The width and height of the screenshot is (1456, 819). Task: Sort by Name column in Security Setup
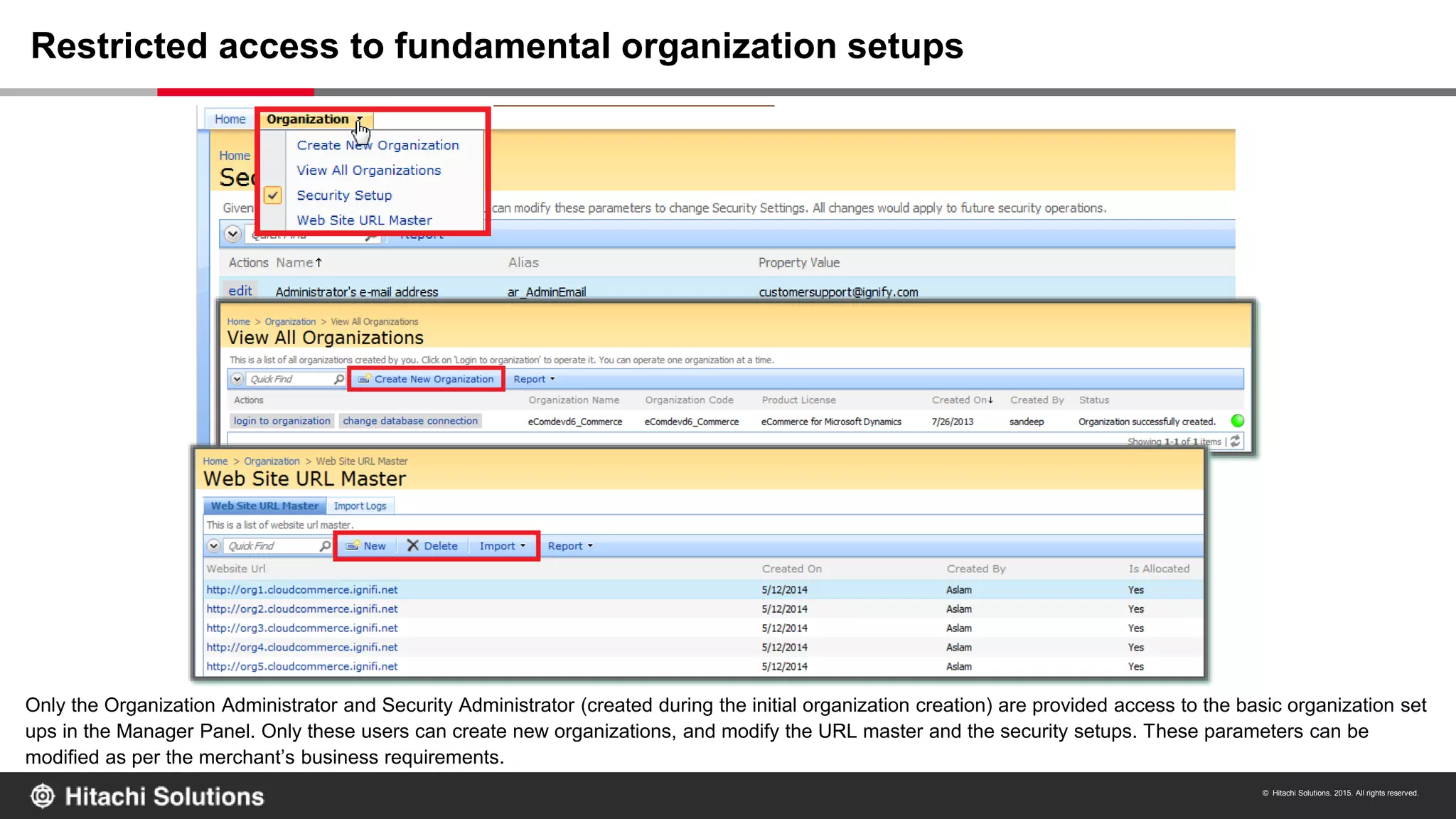(x=299, y=262)
